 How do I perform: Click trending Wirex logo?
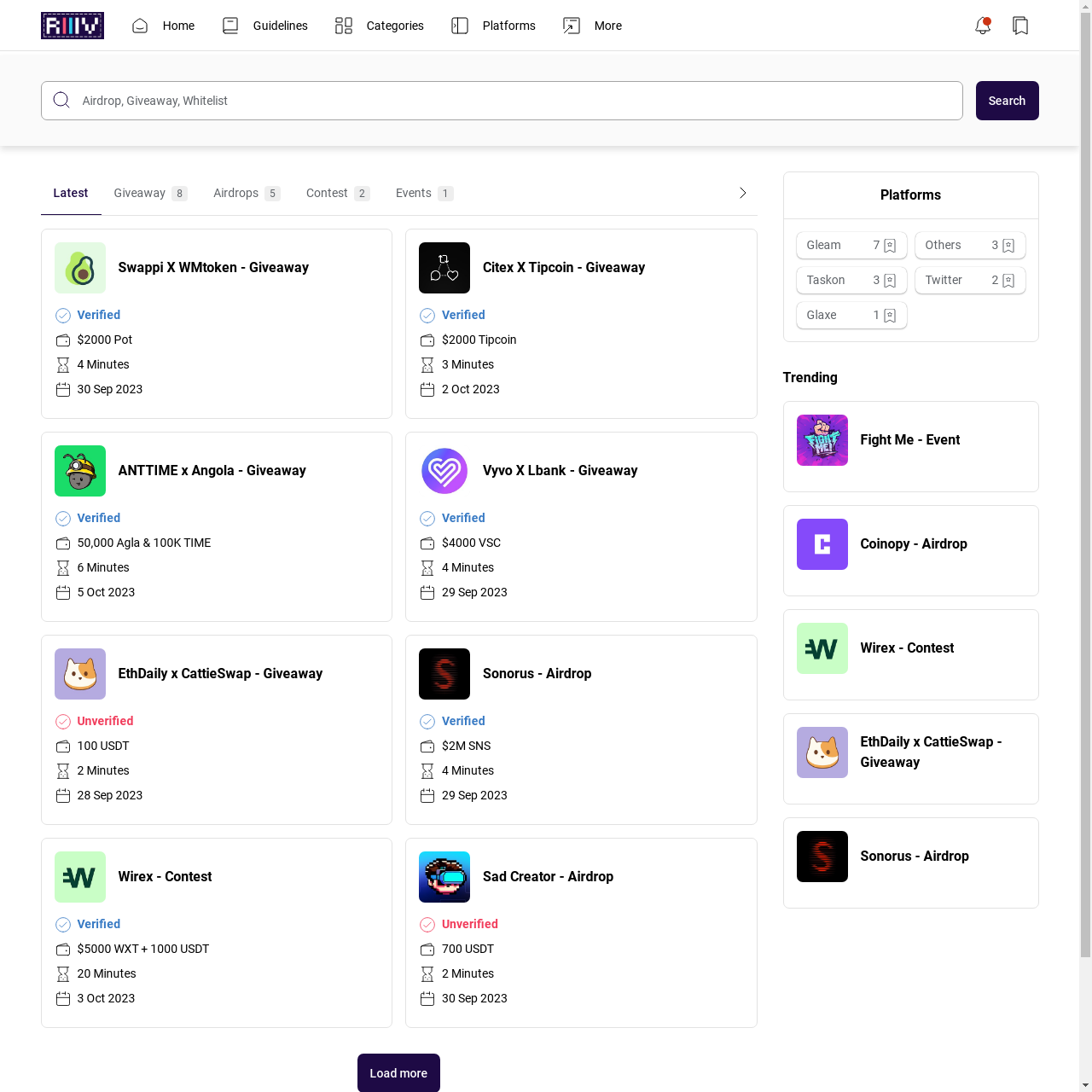822,648
